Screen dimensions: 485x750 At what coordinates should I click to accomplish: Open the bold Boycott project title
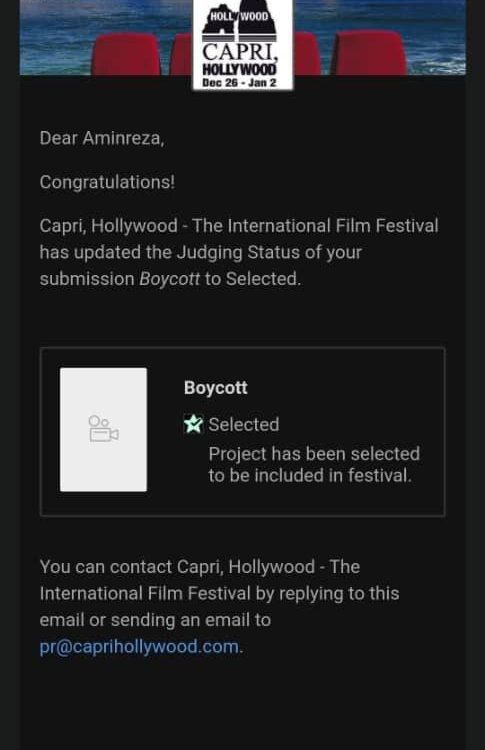click(216, 387)
